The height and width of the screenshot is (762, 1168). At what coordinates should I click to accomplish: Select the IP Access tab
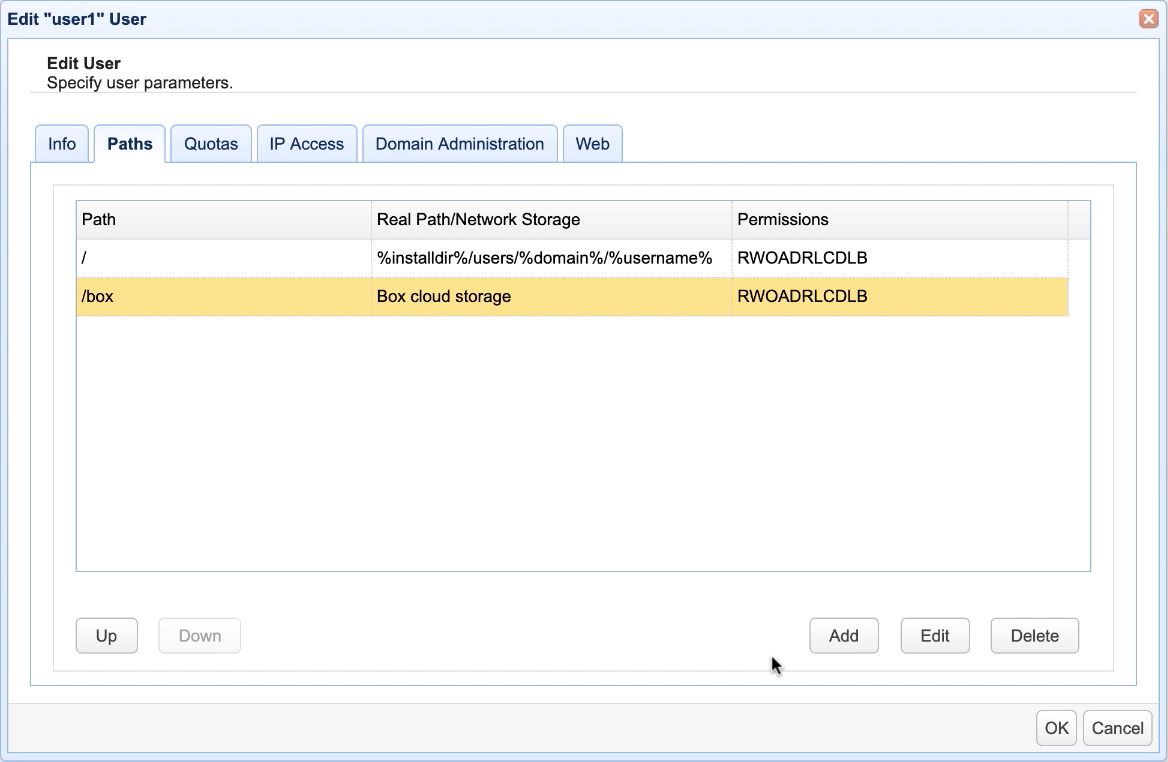pos(306,143)
